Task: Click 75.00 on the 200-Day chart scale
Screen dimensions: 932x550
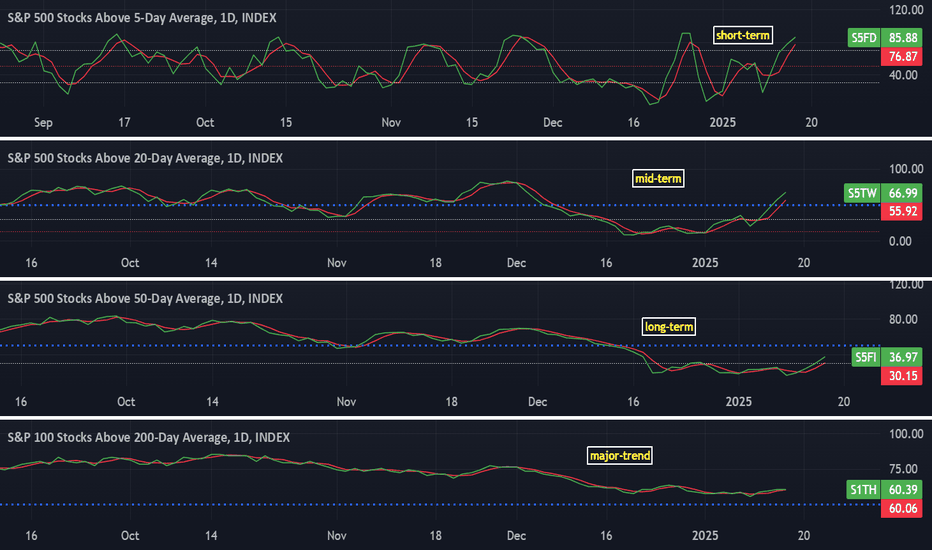Action: [903, 469]
